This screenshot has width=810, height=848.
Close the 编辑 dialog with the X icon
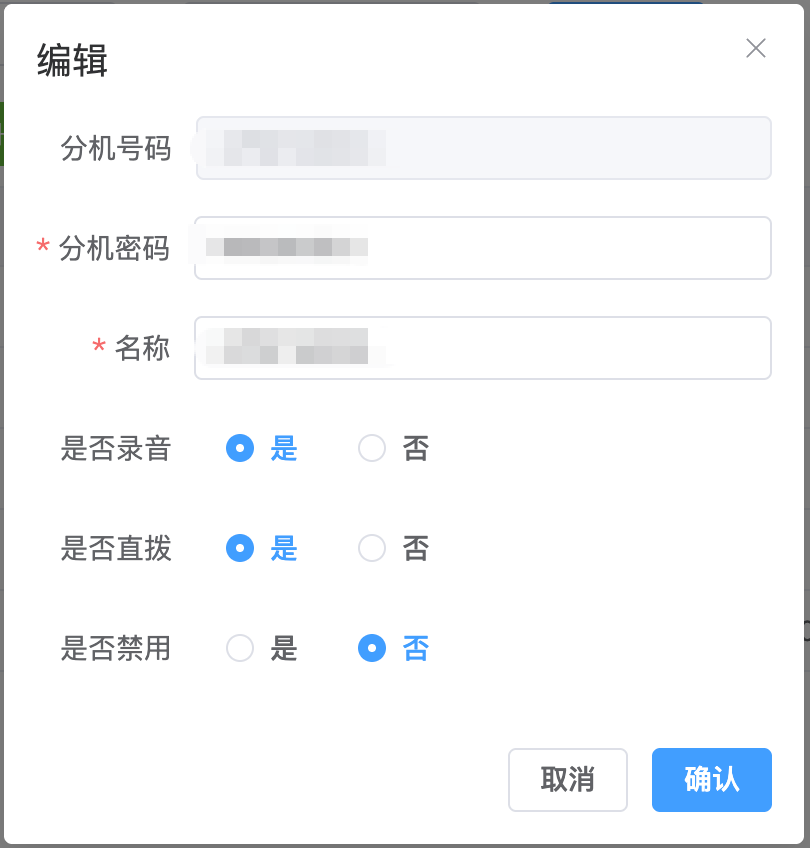click(756, 48)
